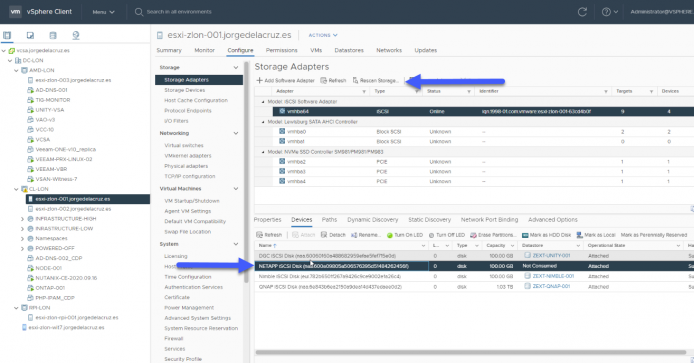
Task: Expand the POWERED-OFF resource pool
Action: [x=23, y=248]
